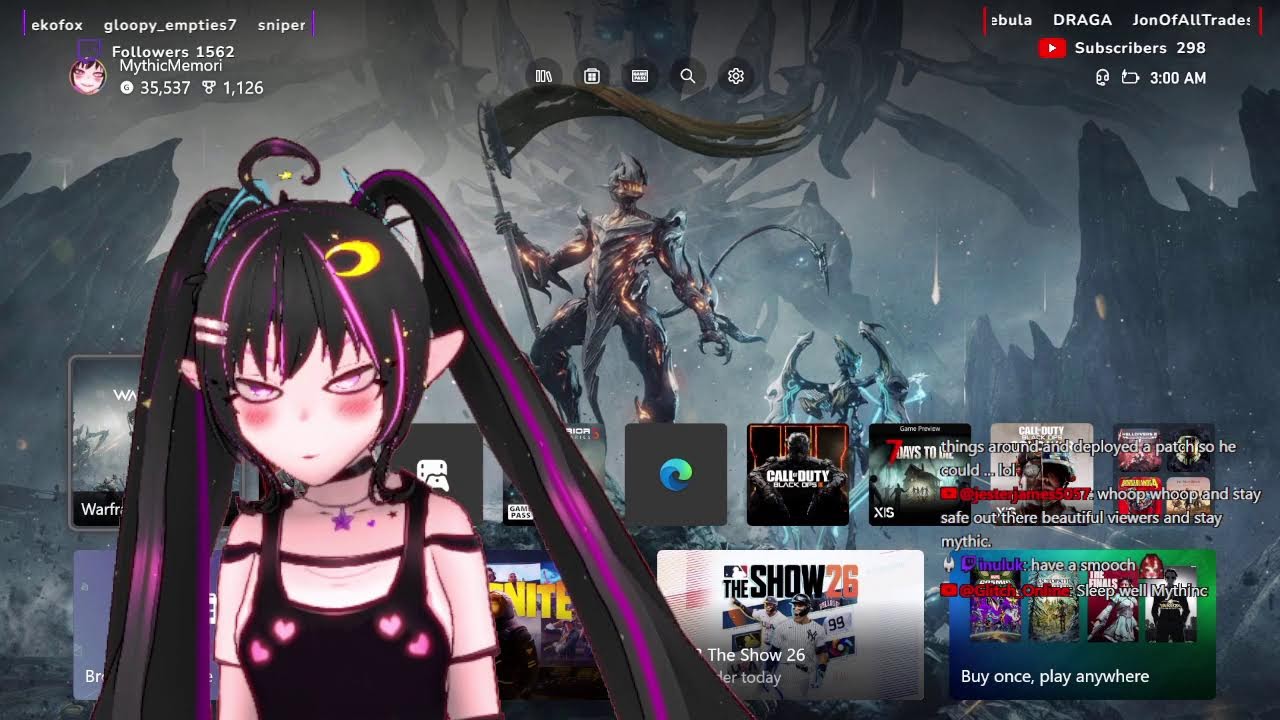This screenshot has height=720, width=1280.
Task: Click the "The Show 26" card title
Action: tap(756, 655)
